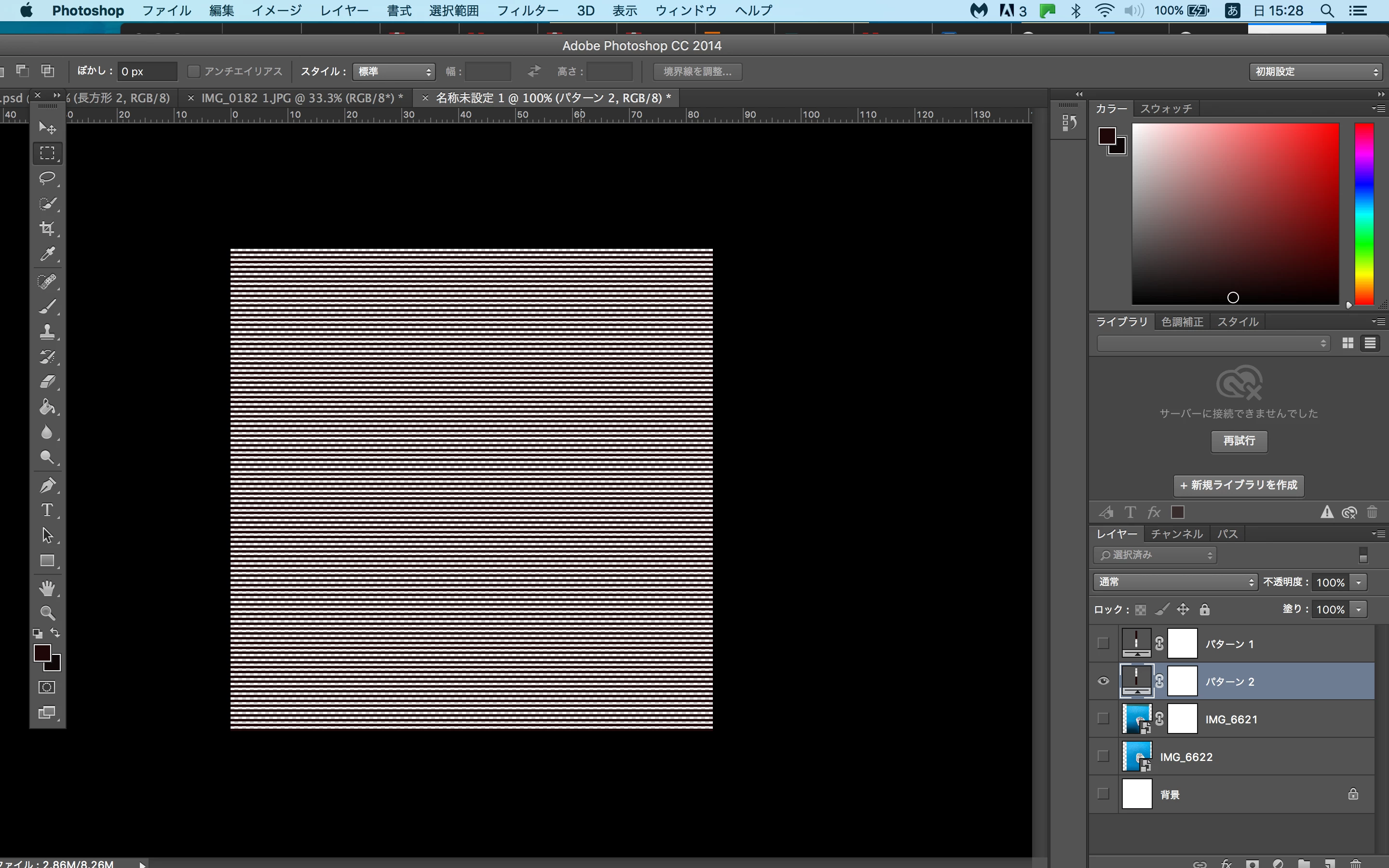Screen dimensions: 1389x868
Task: Select the Eyedropper tool
Action: point(47,254)
